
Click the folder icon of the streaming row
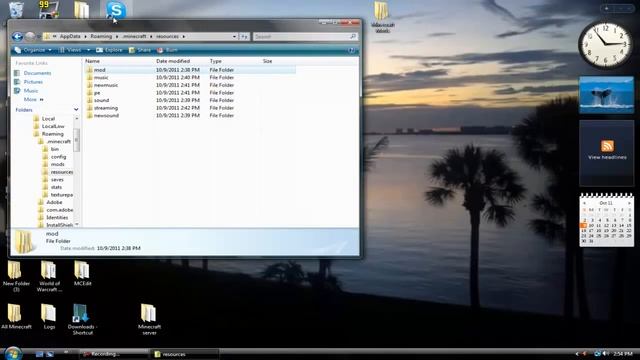(89, 108)
